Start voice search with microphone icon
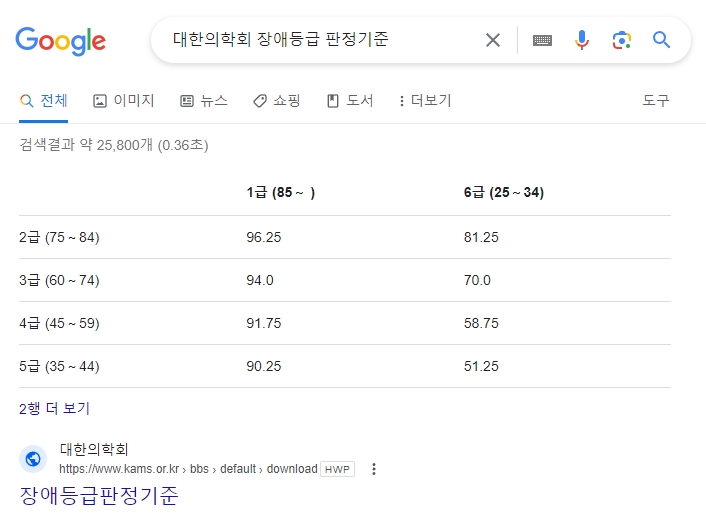The width and height of the screenshot is (706, 525). pyautogui.click(x=582, y=40)
